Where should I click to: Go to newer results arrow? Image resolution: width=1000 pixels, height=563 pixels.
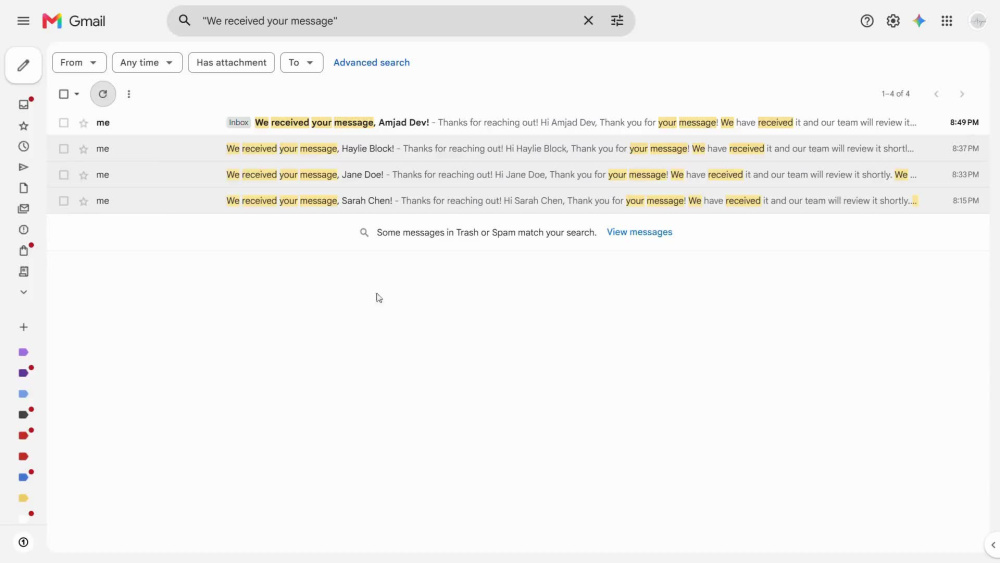[x=936, y=94]
